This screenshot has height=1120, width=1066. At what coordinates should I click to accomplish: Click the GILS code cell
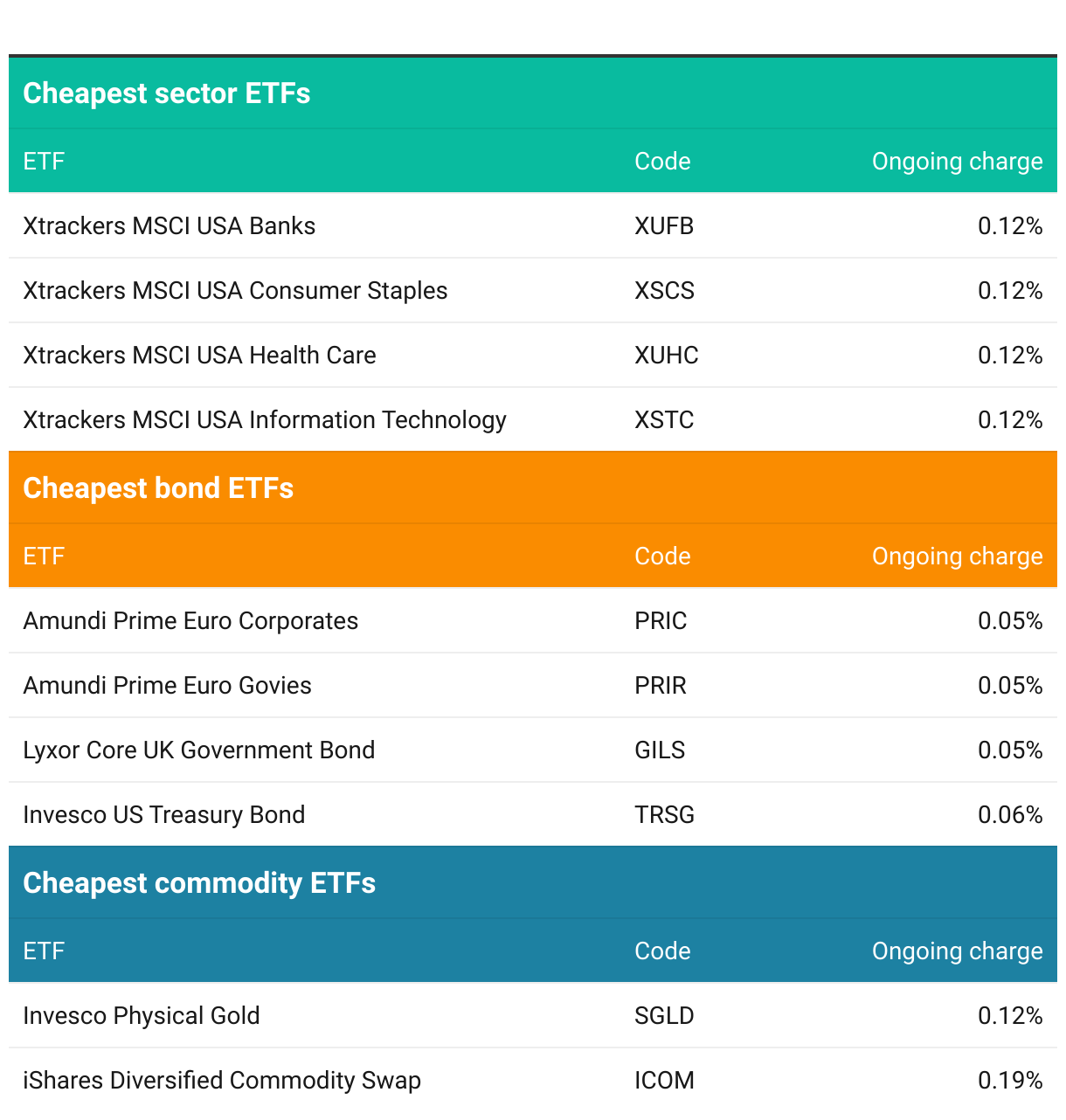pos(660,750)
